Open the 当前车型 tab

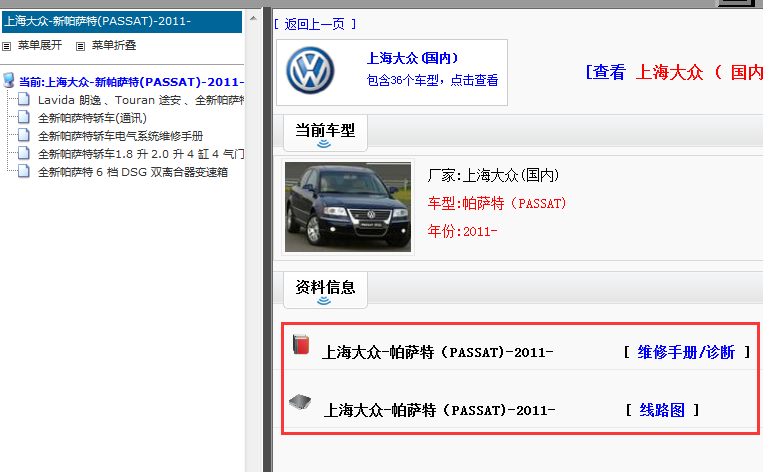(325, 132)
